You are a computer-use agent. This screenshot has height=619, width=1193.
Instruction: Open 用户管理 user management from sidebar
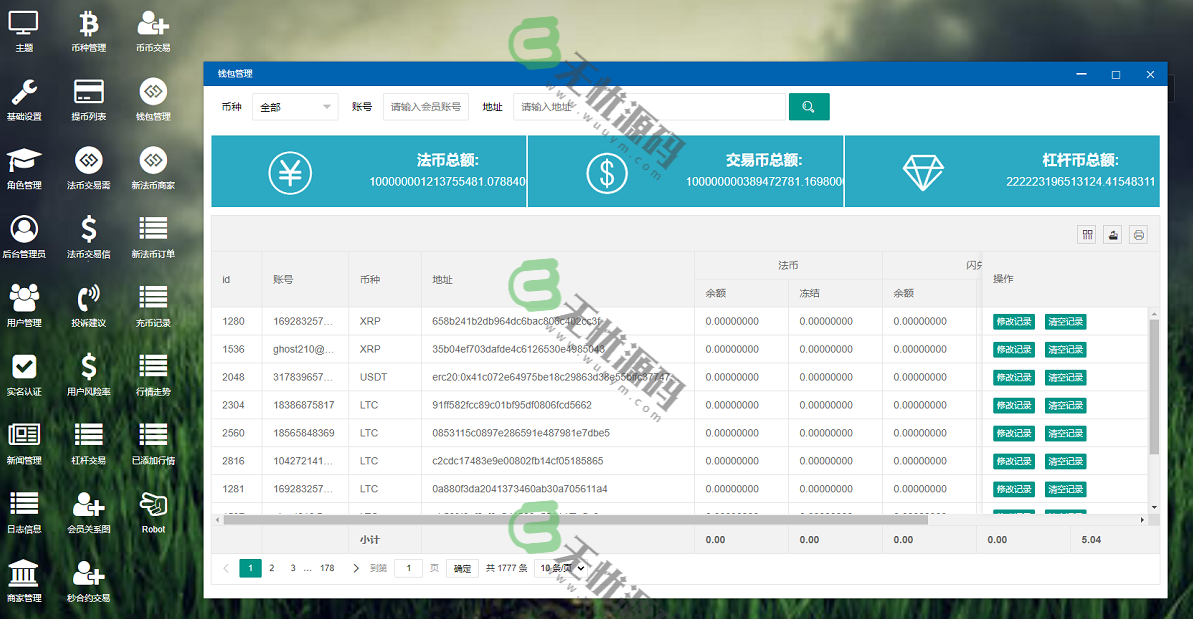(x=24, y=303)
